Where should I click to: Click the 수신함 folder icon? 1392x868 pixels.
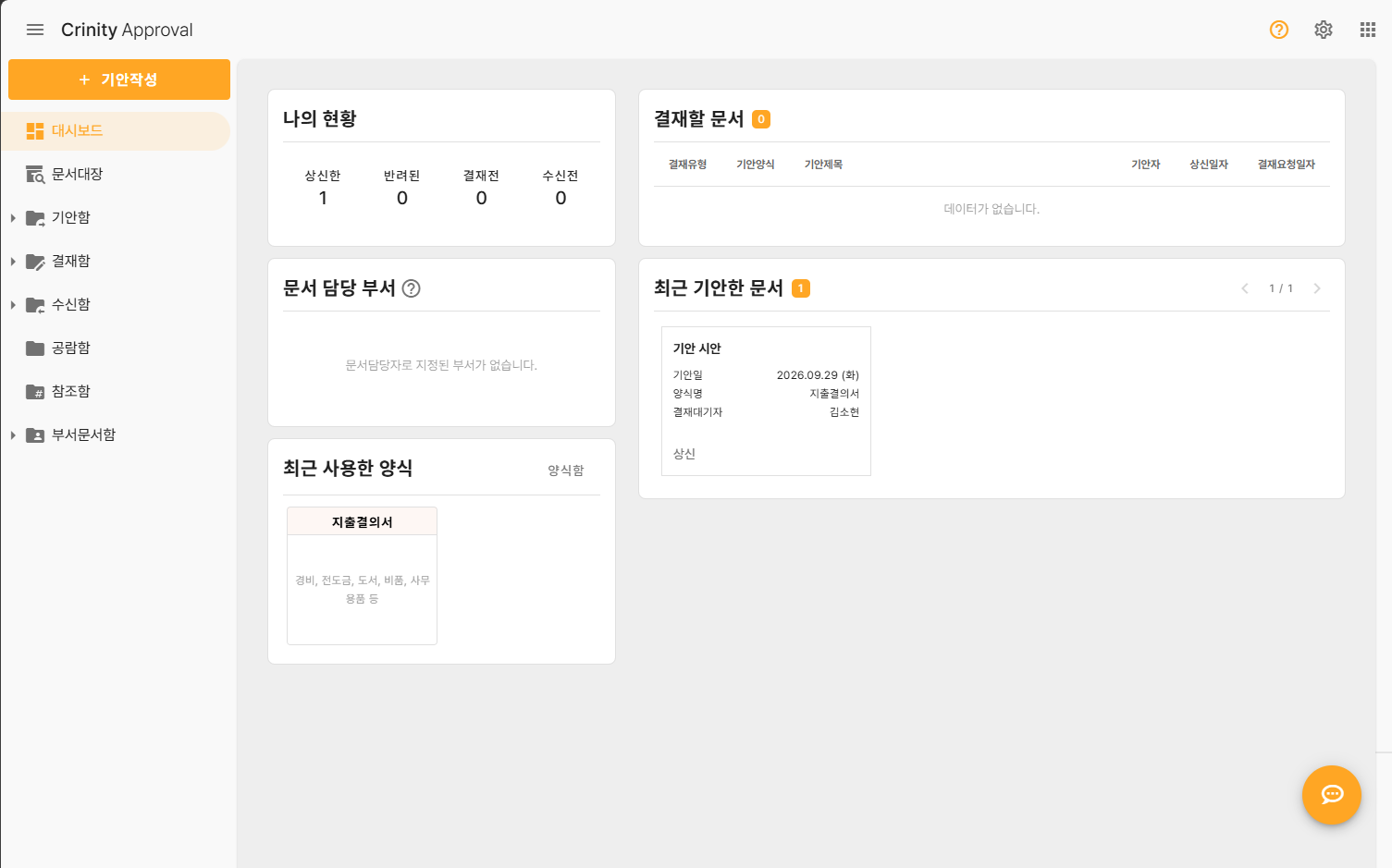35,305
